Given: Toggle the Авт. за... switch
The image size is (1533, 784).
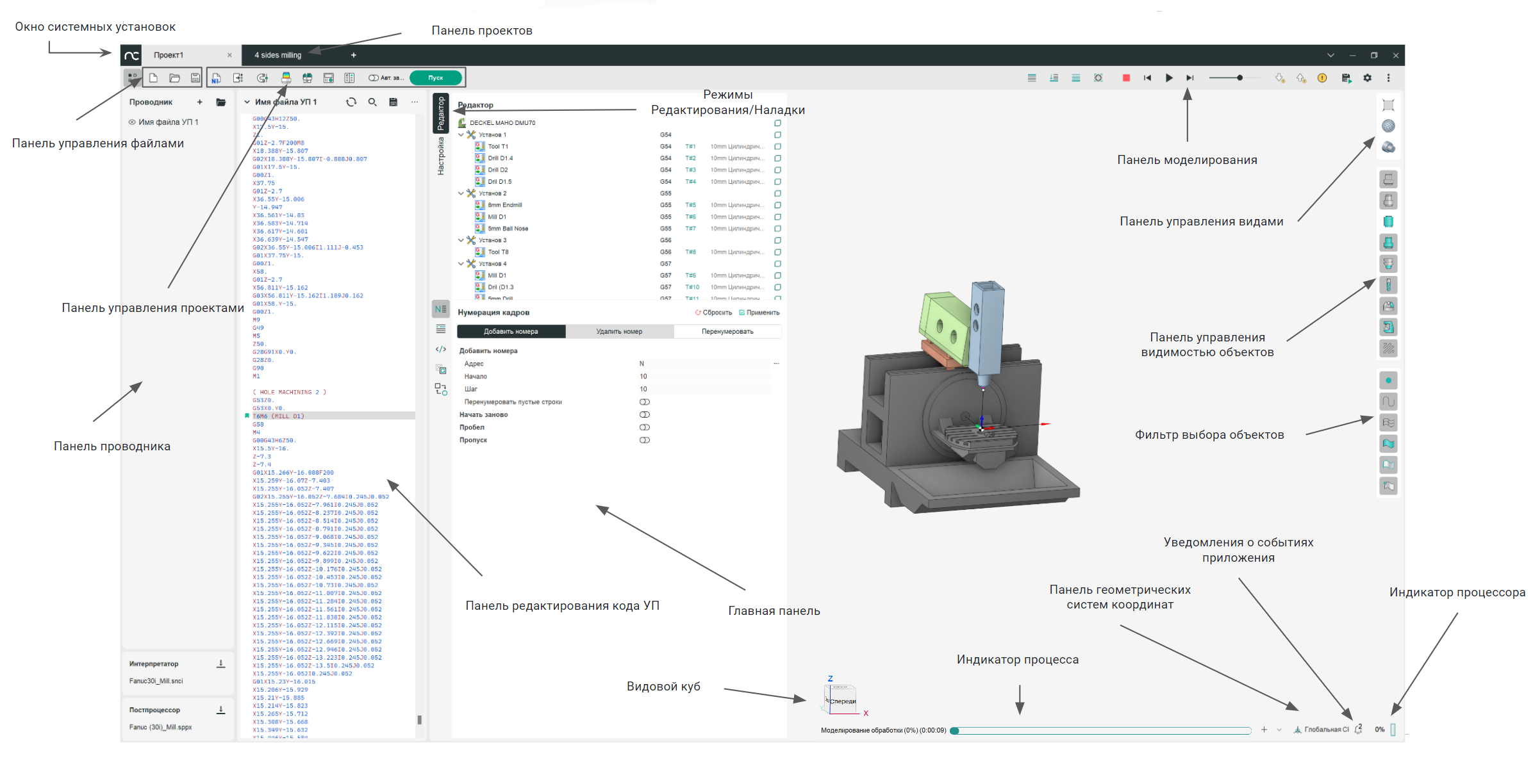Looking at the screenshot, I should tap(374, 78).
